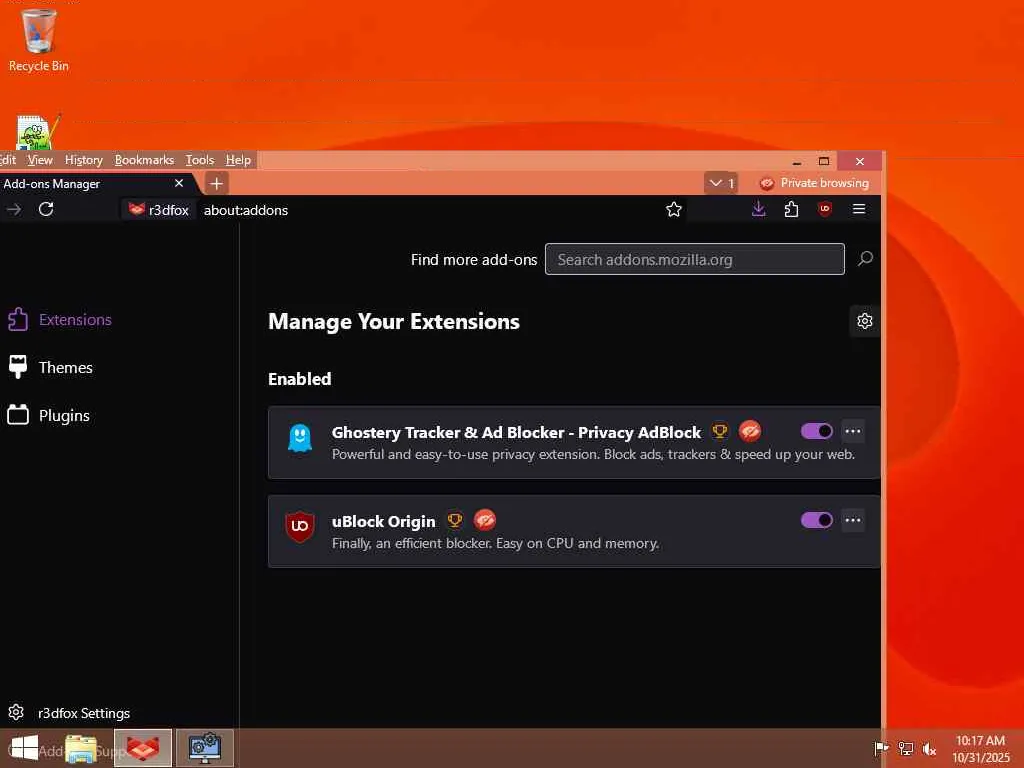Open more options for uBlock Origin
The image size is (1024, 768).
[853, 520]
